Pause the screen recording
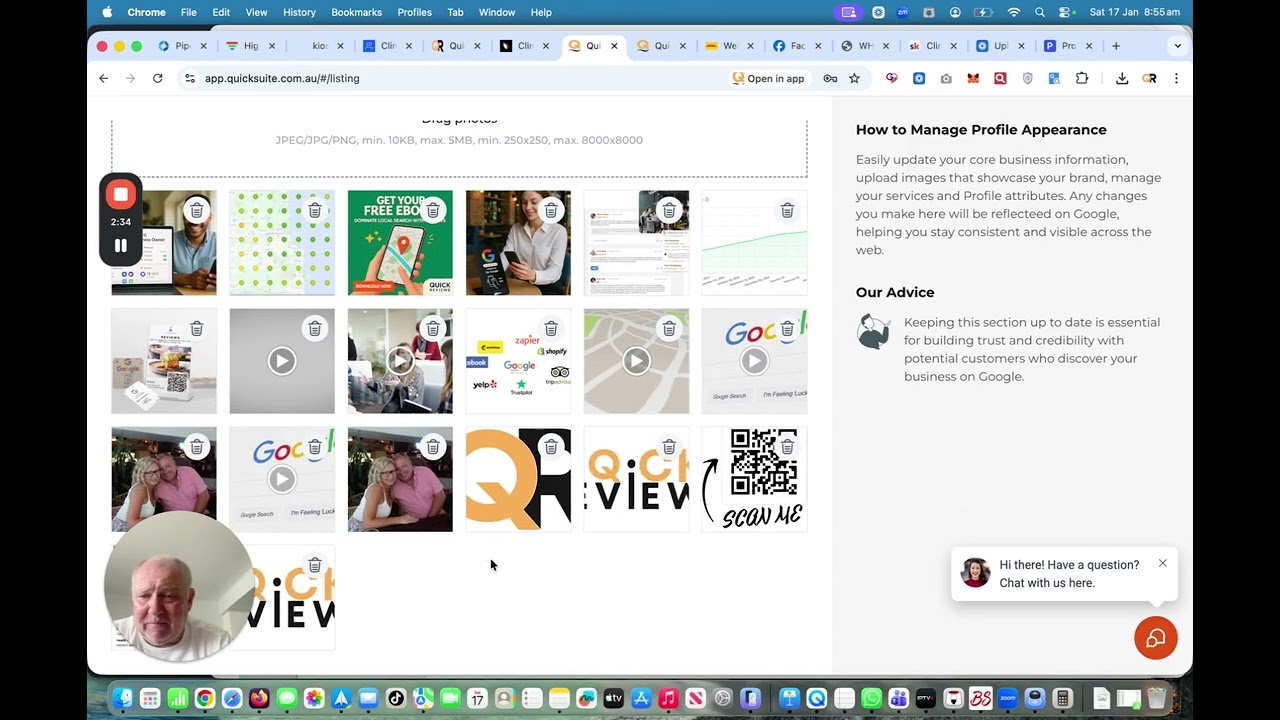This screenshot has height=720, width=1280. coord(120,246)
